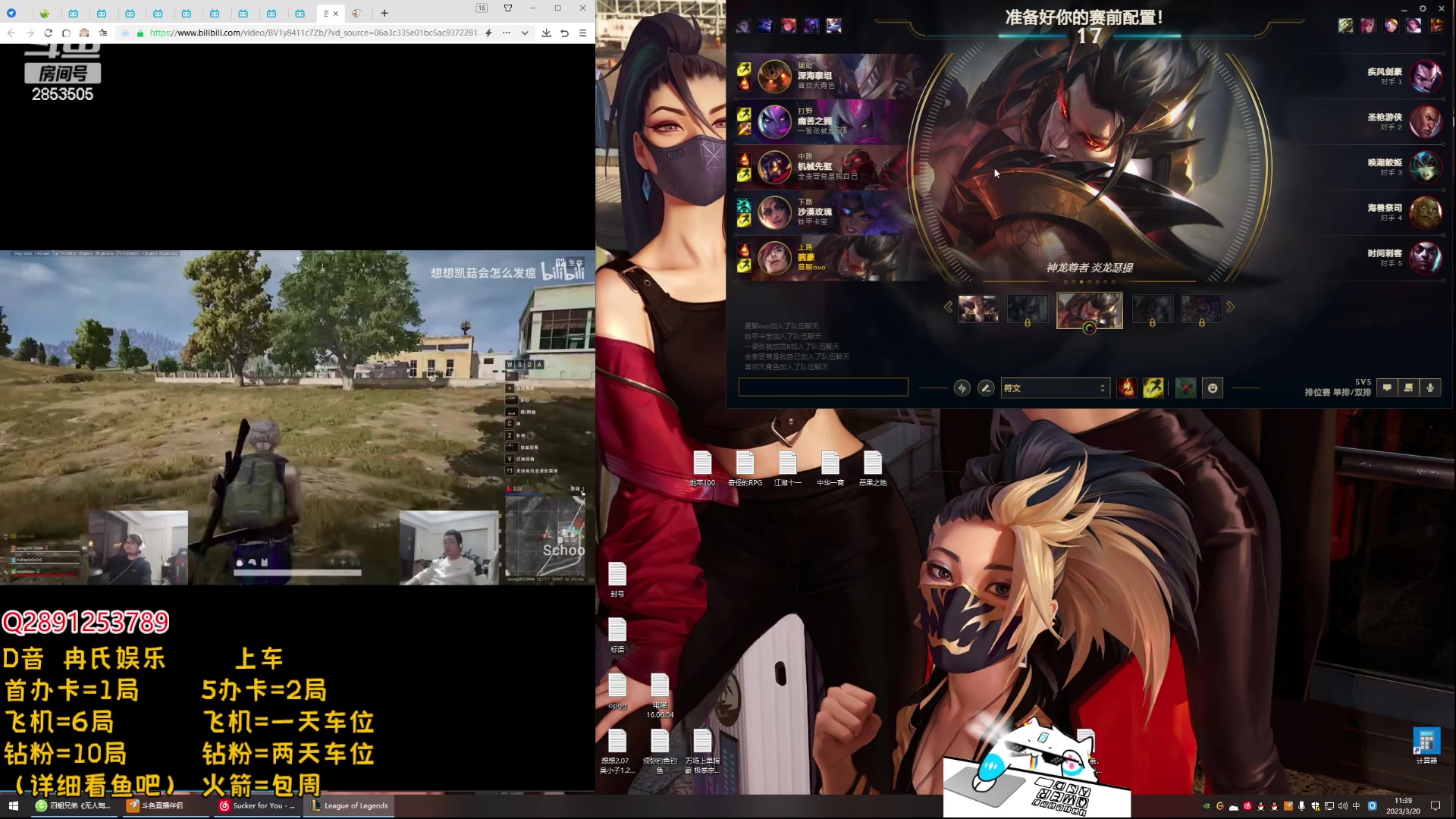Open the taskbar volume speaker icon

coord(1343,806)
